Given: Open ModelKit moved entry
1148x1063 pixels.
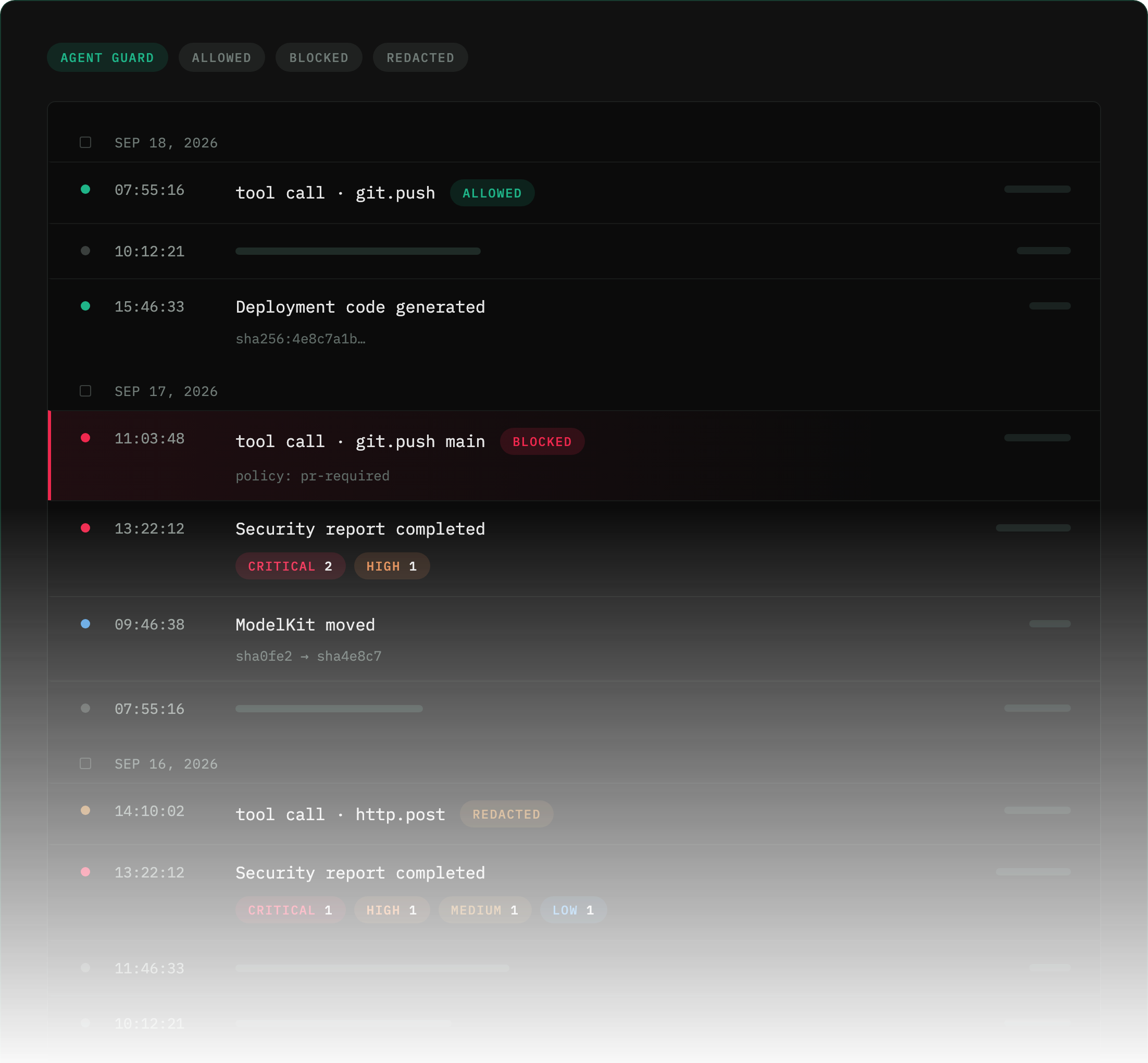Looking at the screenshot, I should point(305,625).
